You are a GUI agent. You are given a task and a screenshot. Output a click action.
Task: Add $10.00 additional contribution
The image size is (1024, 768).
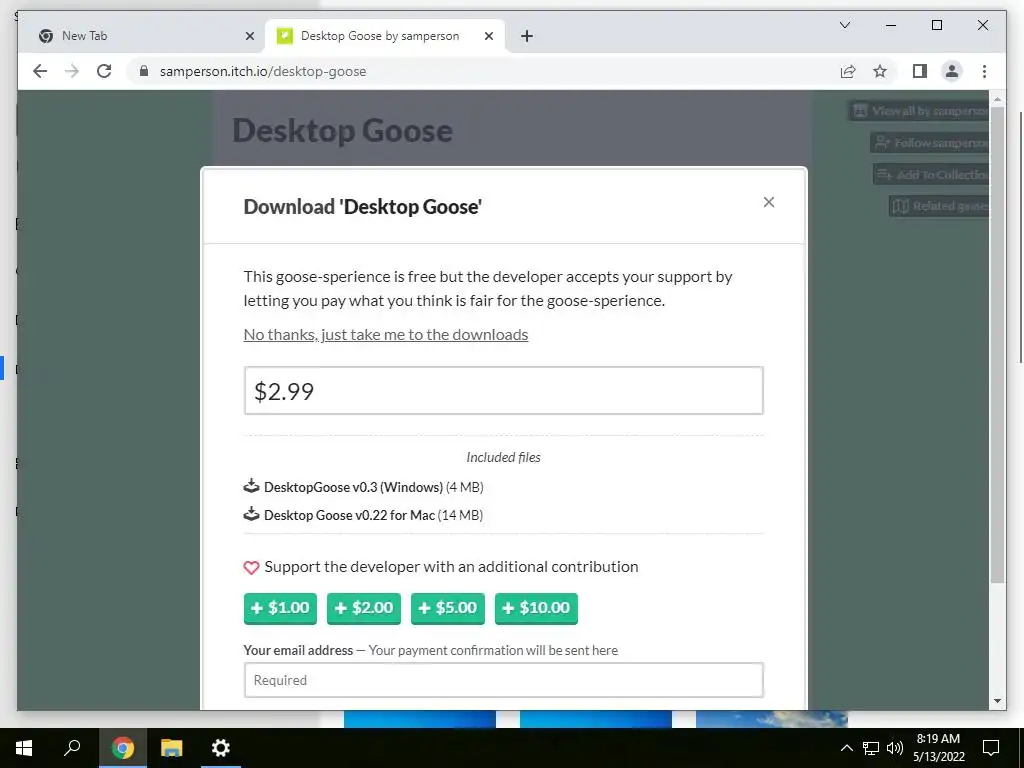pyautogui.click(x=536, y=608)
